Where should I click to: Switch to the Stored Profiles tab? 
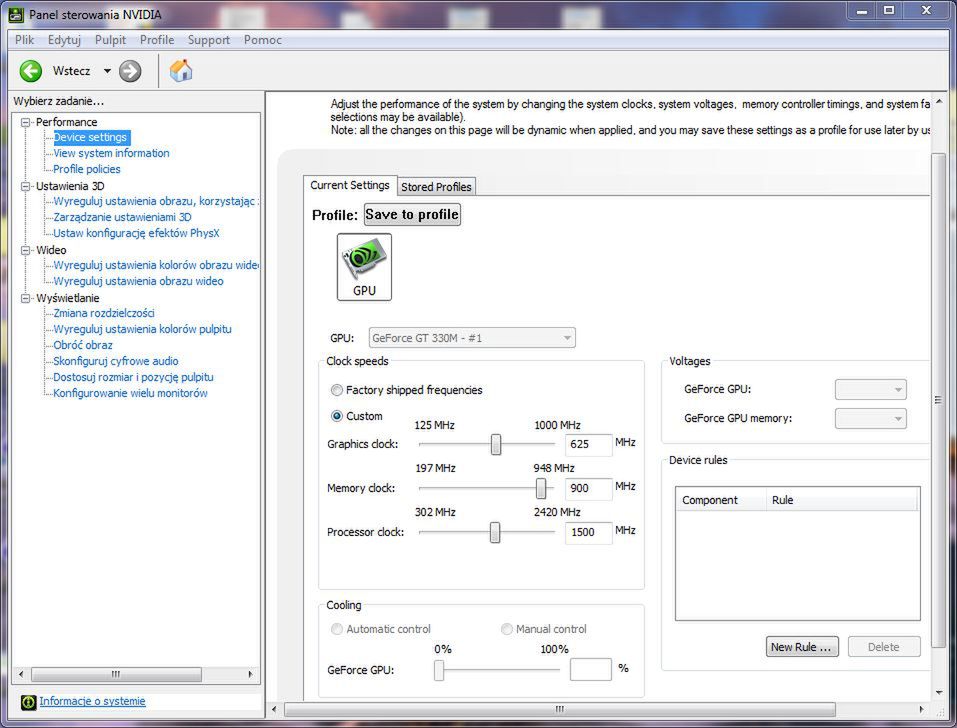(436, 187)
